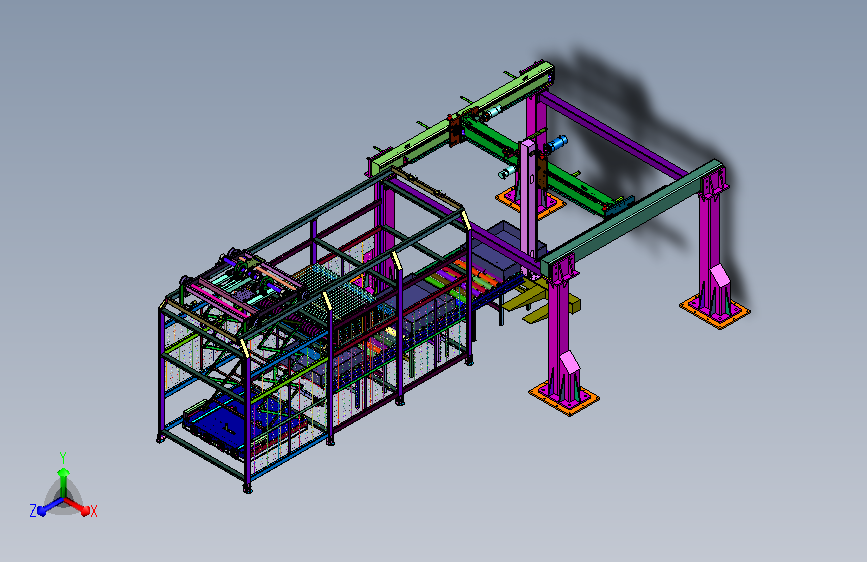Select the light green overhead gantry rail beam
The image size is (867, 562).
tap(462, 119)
